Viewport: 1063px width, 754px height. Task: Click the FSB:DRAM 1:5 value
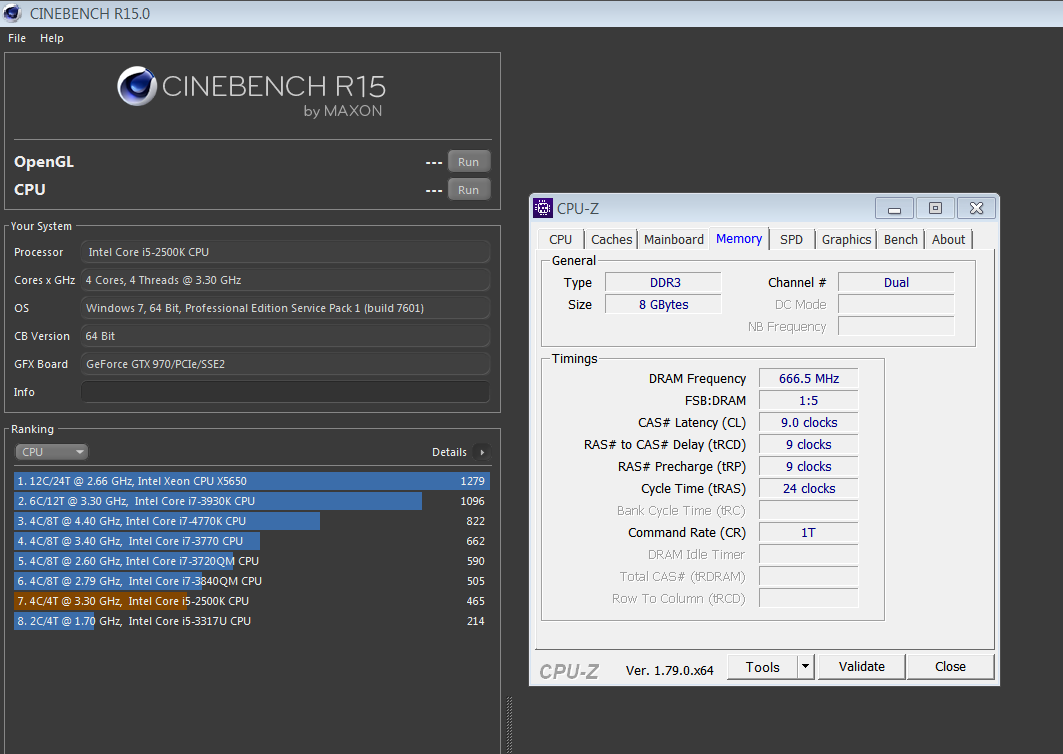tap(809, 400)
